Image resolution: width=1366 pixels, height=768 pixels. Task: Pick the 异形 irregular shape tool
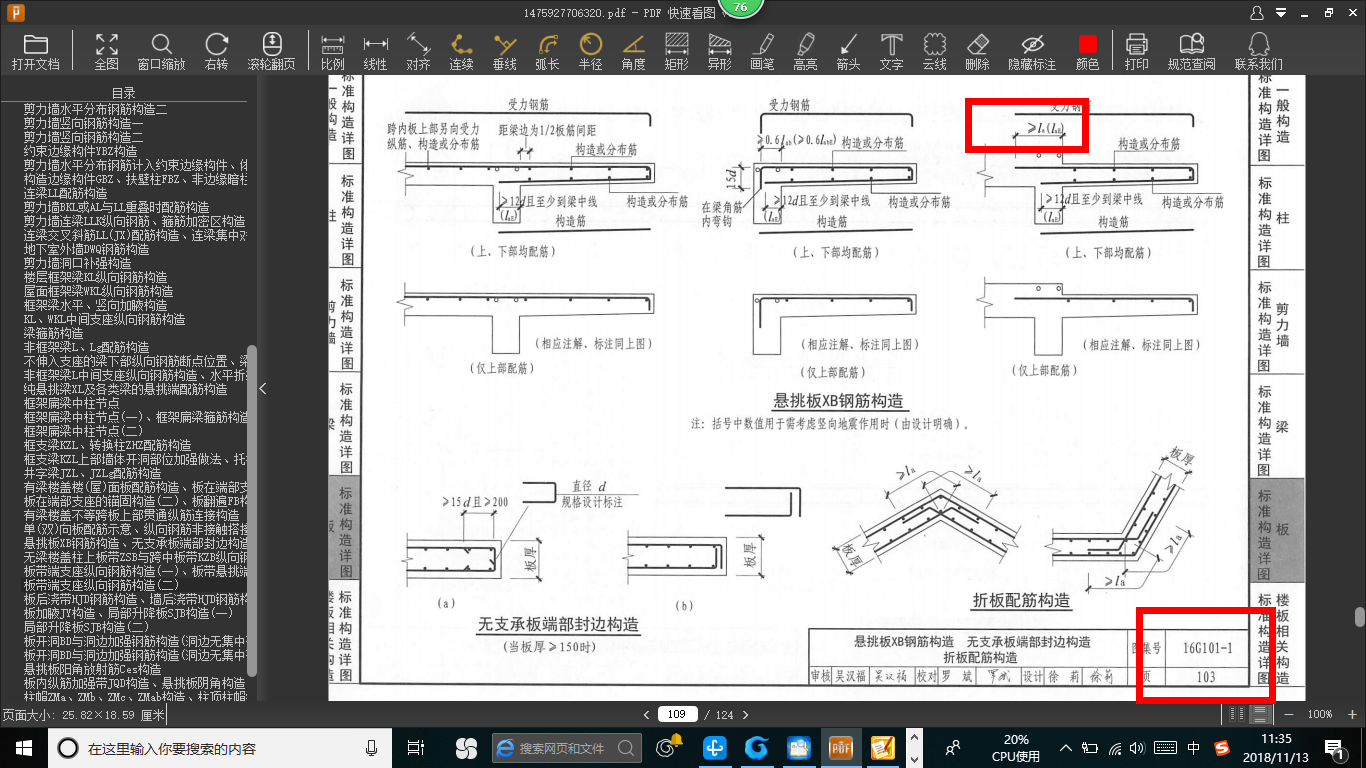[719, 51]
